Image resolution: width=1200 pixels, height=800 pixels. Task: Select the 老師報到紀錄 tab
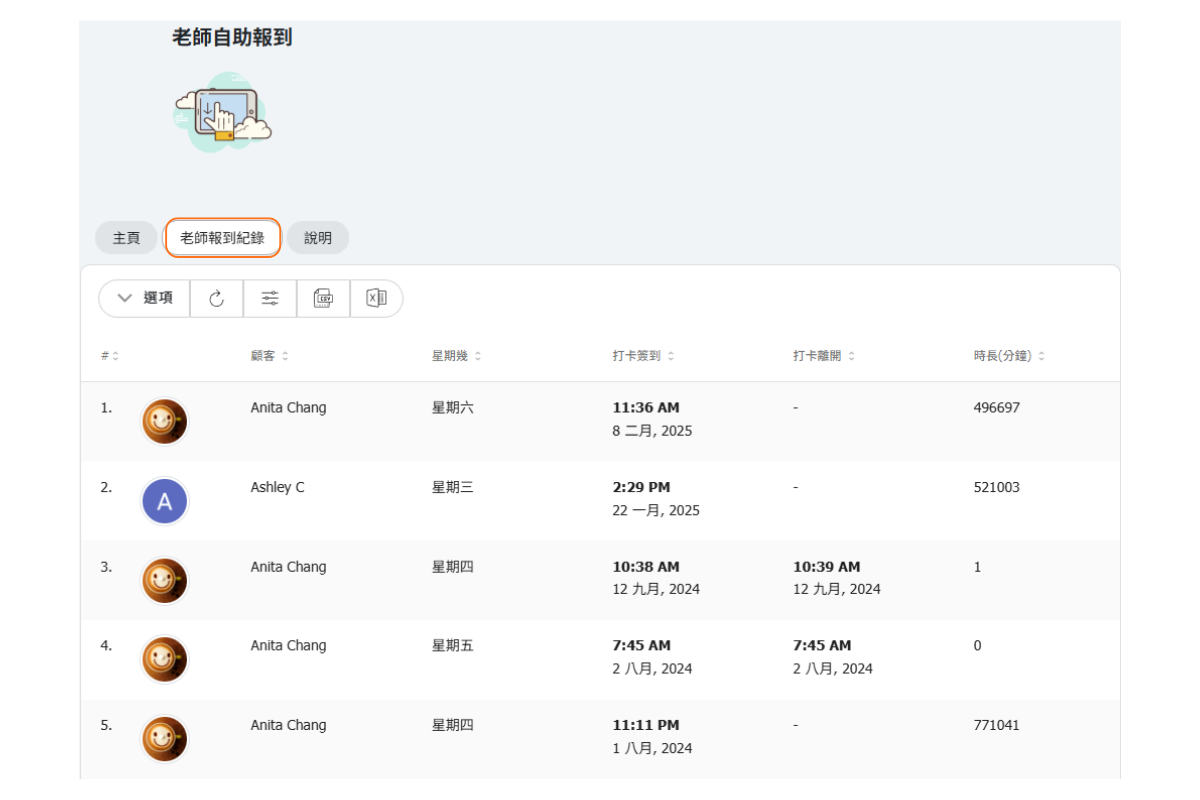222,238
